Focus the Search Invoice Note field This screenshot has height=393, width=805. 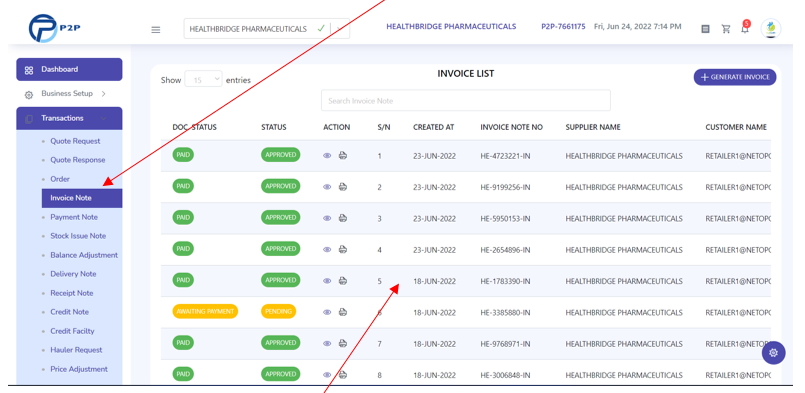tap(466, 101)
